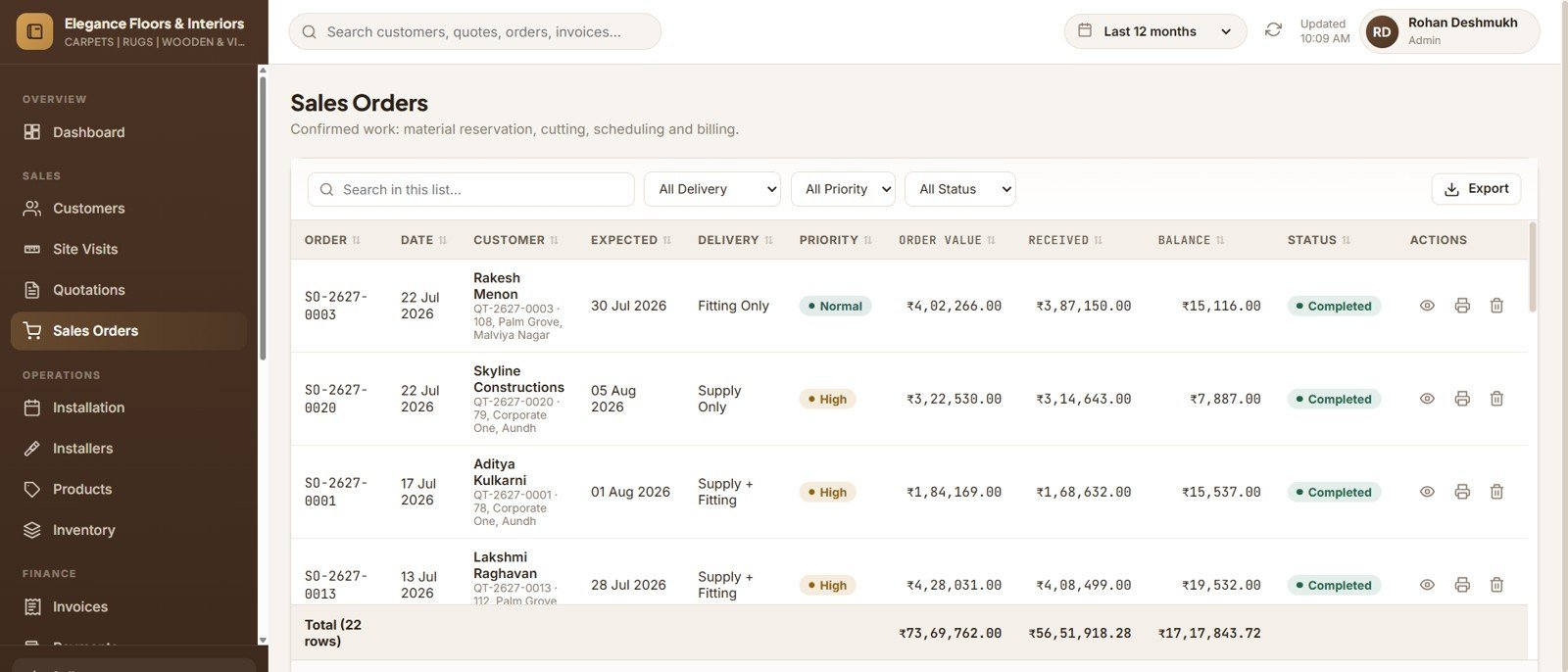Image resolution: width=1568 pixels, height=672 pixels.
Task: View order SO-2627-0013 eye icon
Action: [1427, 585]
